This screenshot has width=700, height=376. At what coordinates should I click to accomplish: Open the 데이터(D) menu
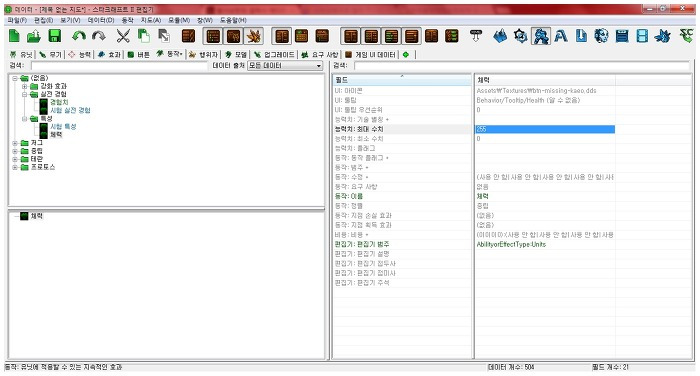click(x=100, y=20)
